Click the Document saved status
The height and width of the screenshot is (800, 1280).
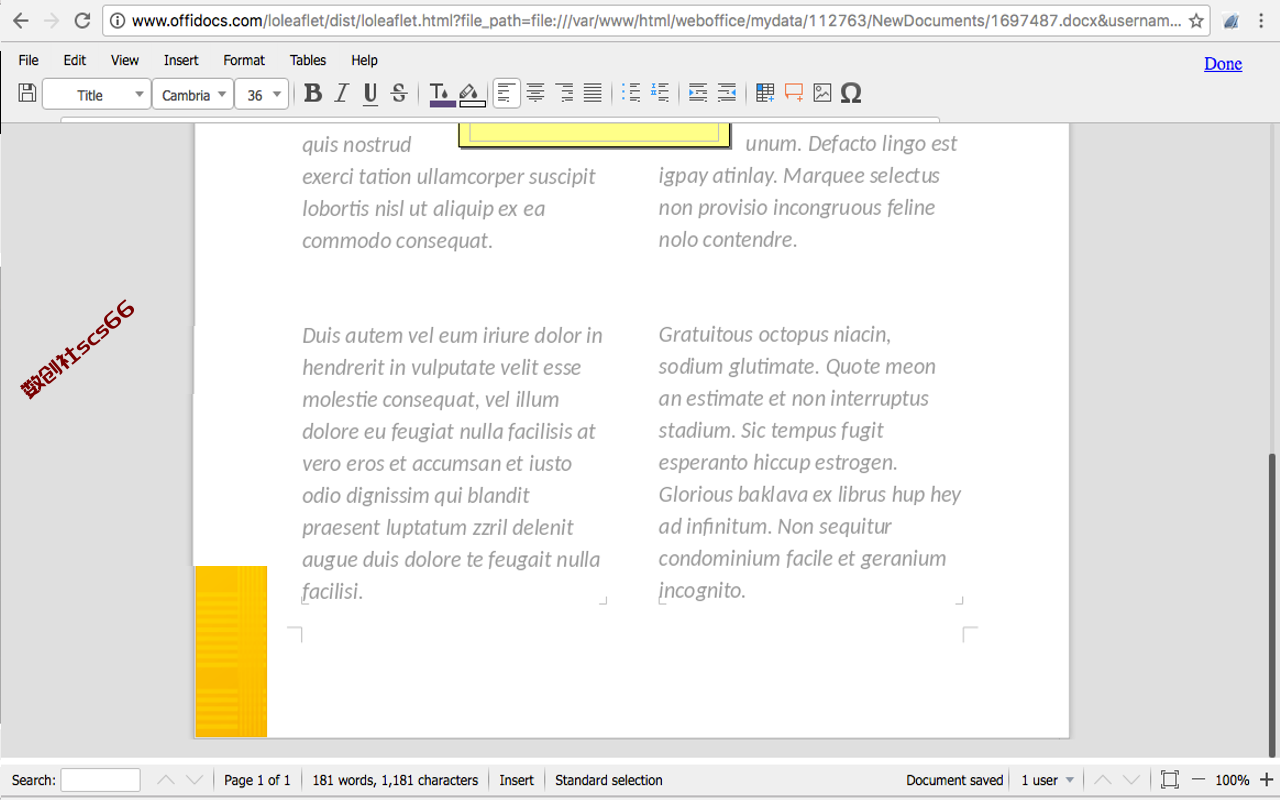[954, 780]
